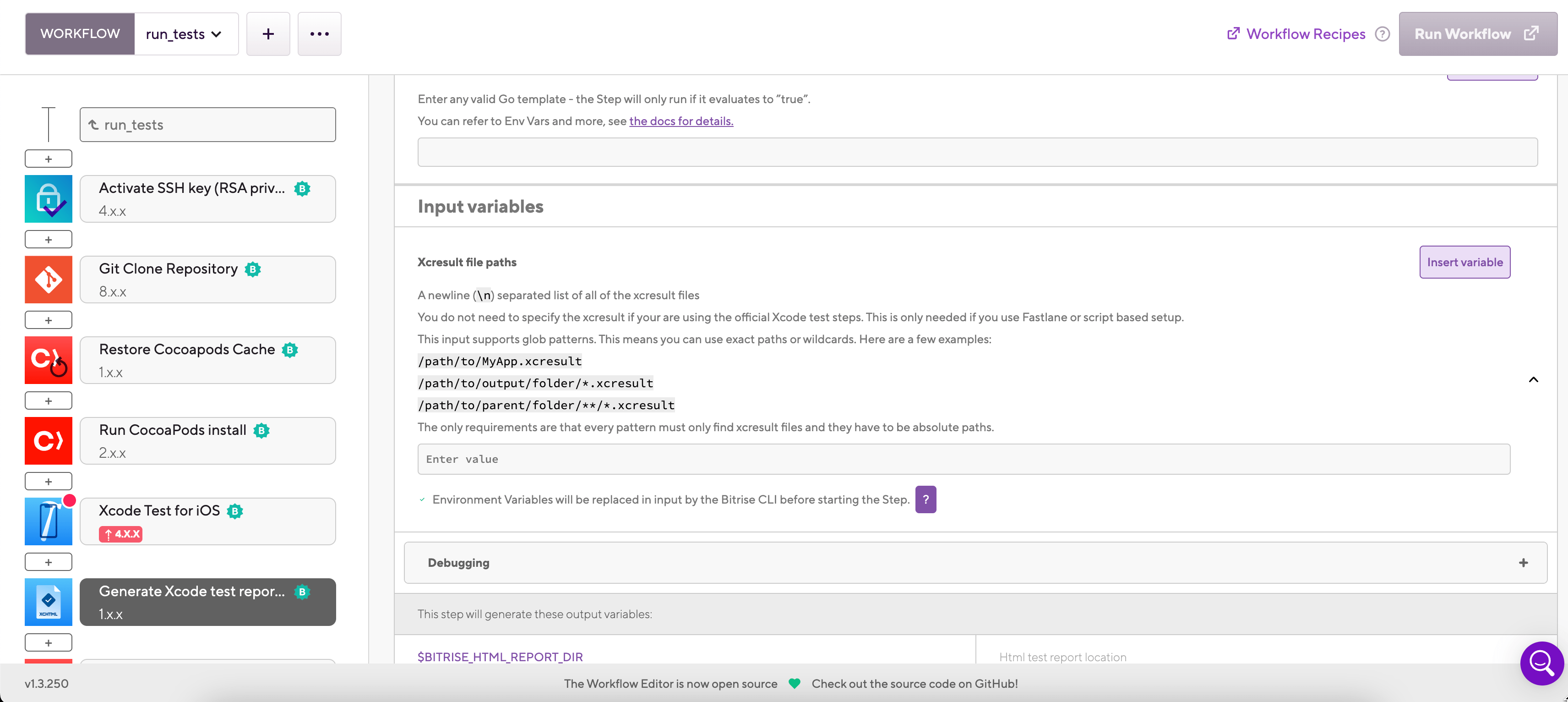Click the Git Clone Repository step icon
Image resolution: width=1568 pixels, height=702 pixels.
[x=48, y=280]
